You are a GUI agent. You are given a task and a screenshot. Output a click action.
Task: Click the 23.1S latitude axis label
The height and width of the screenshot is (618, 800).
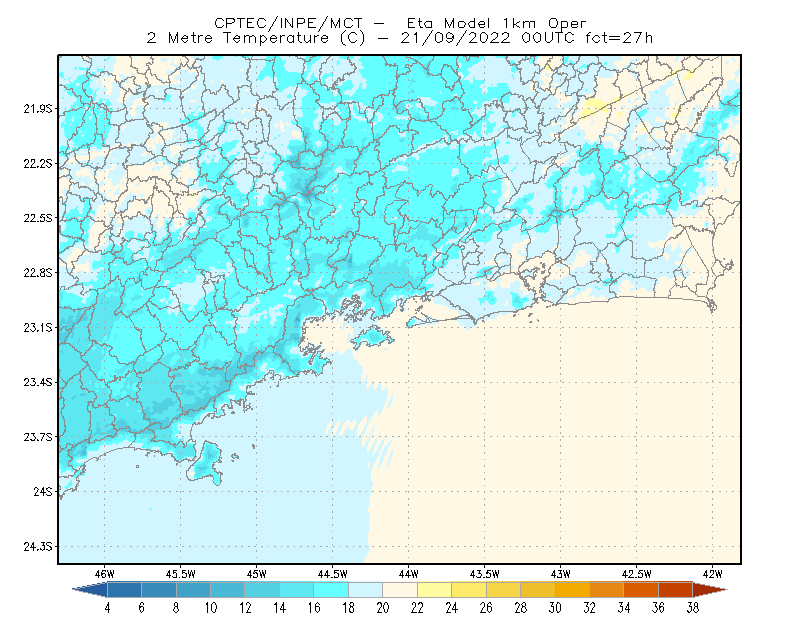[x=37, y=327]
